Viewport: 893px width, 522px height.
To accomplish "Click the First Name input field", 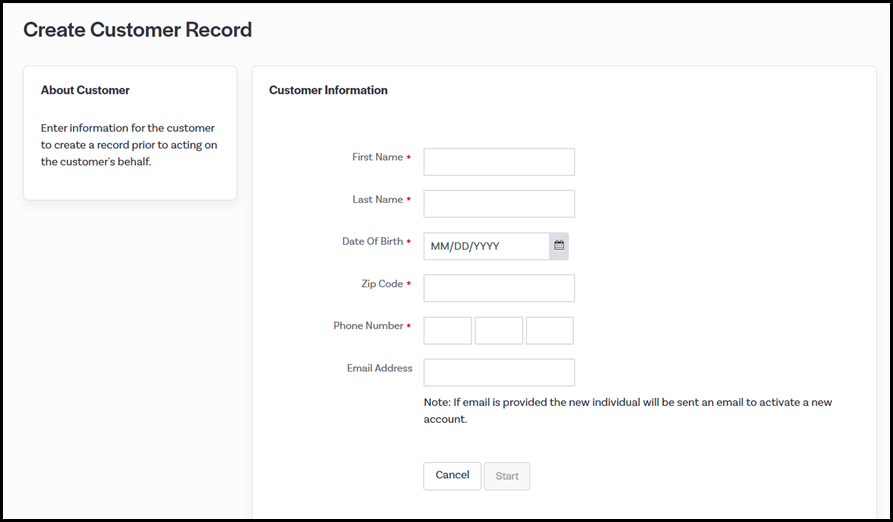I will 499,162.
